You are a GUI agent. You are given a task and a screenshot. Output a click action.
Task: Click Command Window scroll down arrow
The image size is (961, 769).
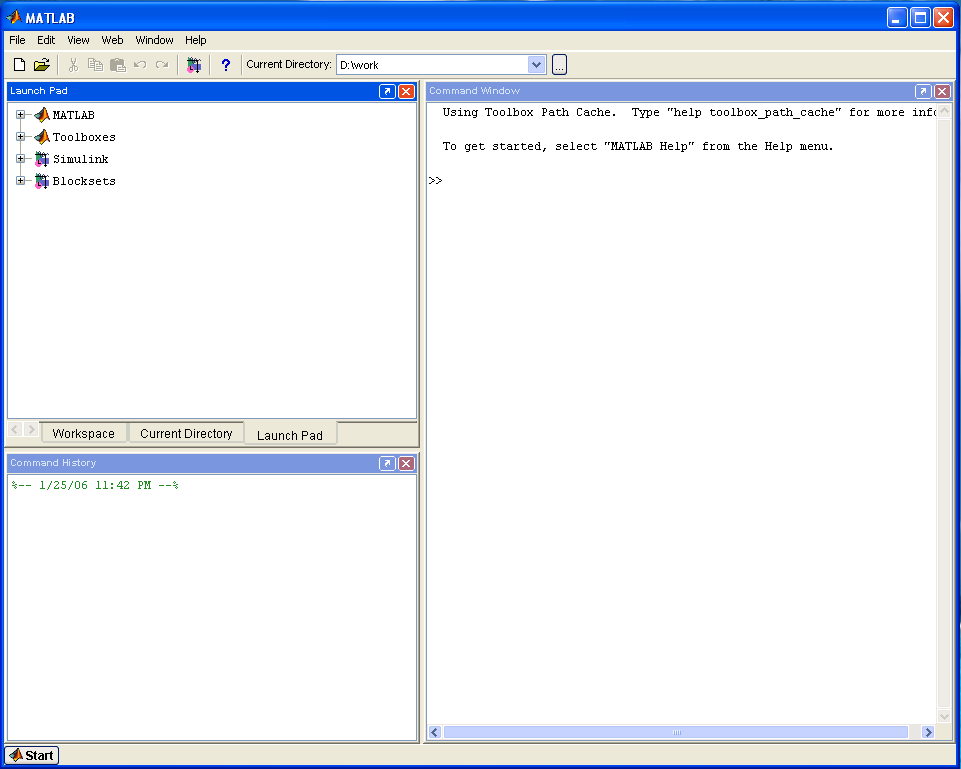tap(944, 716)
